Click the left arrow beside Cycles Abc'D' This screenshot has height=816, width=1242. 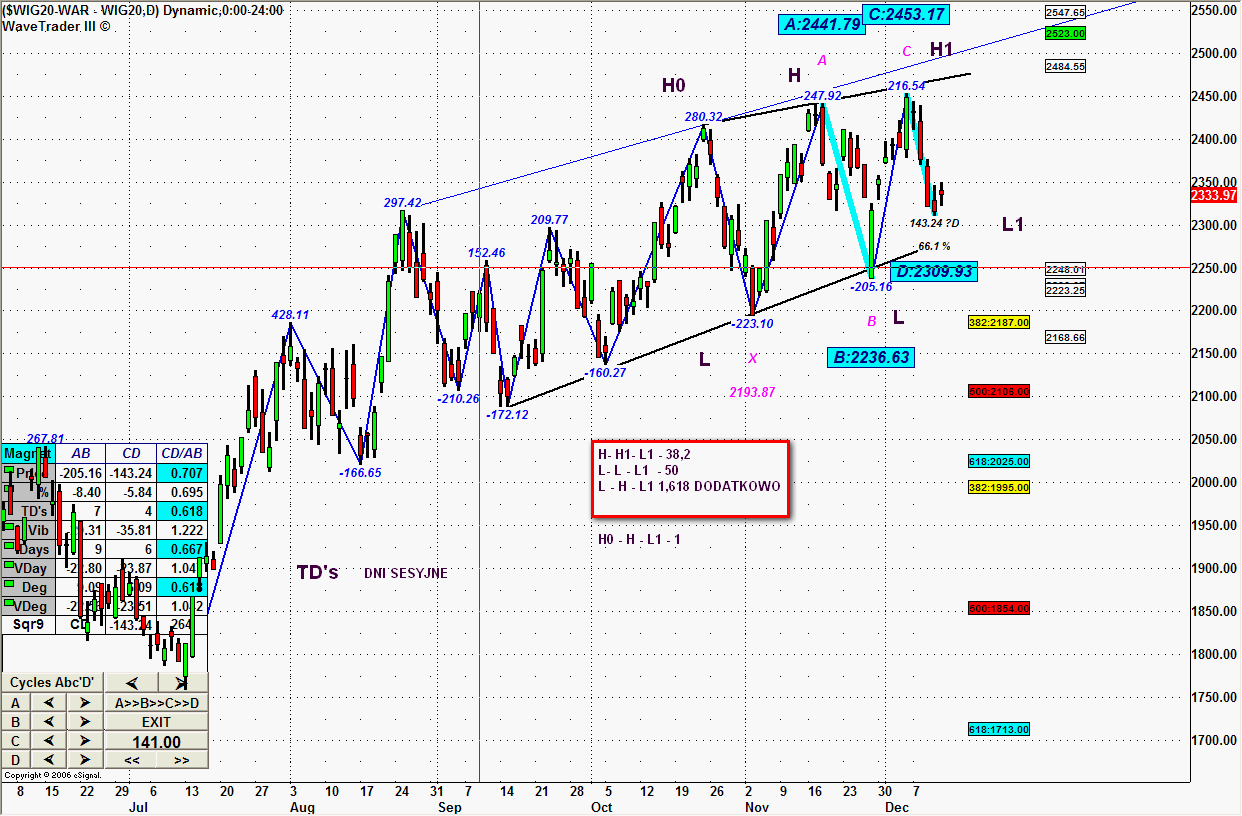(x=131, y=683)
